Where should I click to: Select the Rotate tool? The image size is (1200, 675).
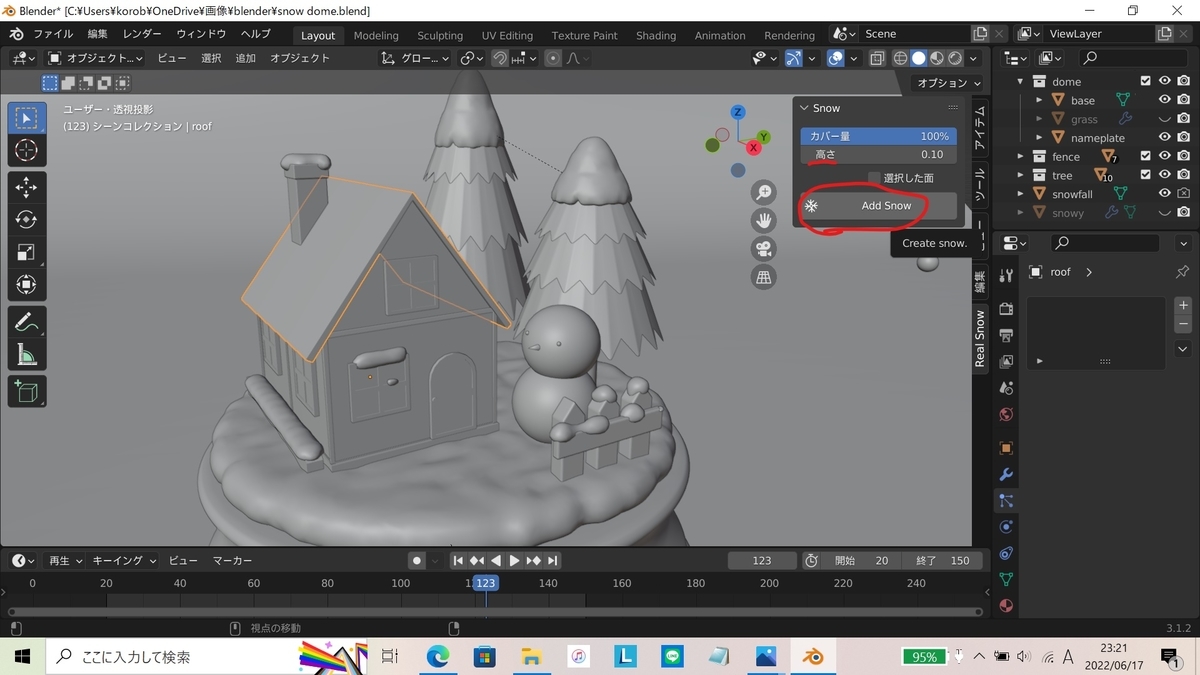(x=27, y=220)
